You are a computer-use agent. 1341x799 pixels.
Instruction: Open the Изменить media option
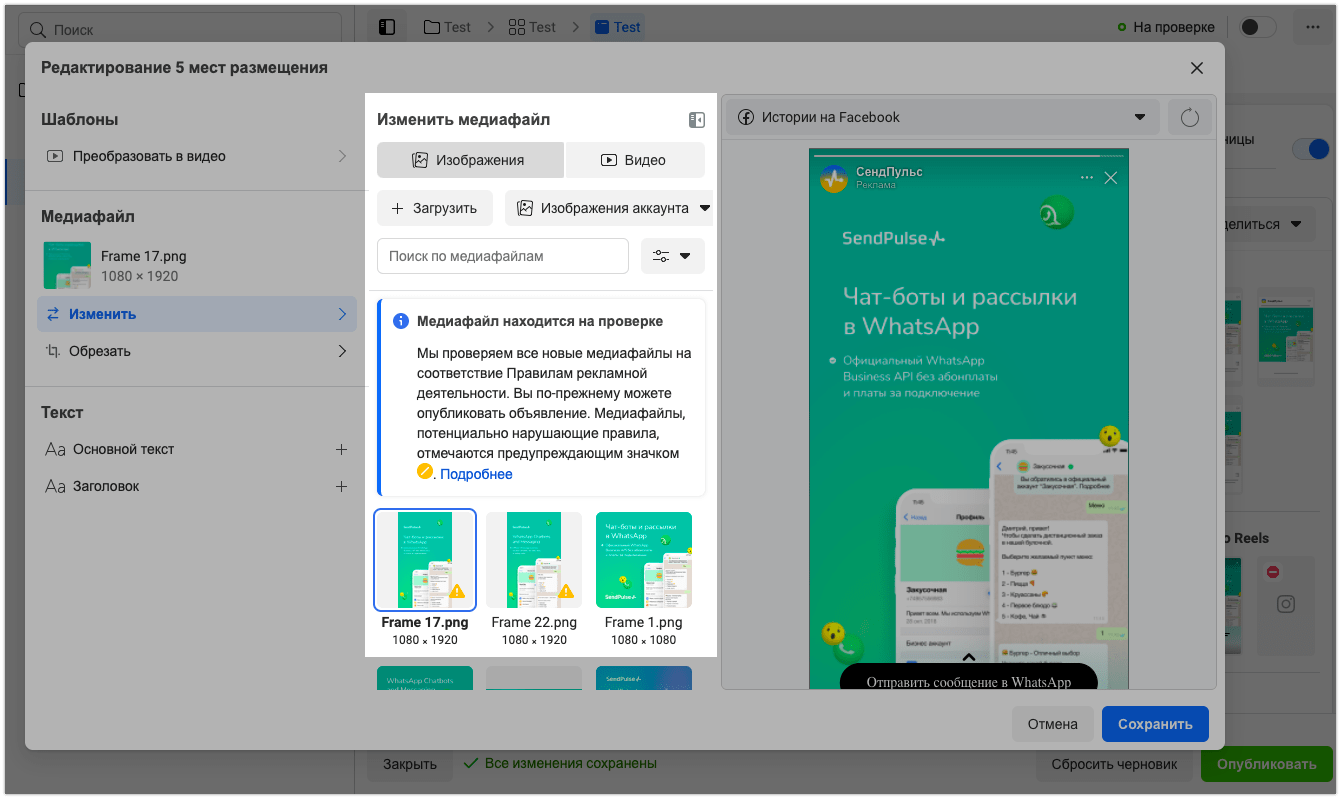pos(196,314)
